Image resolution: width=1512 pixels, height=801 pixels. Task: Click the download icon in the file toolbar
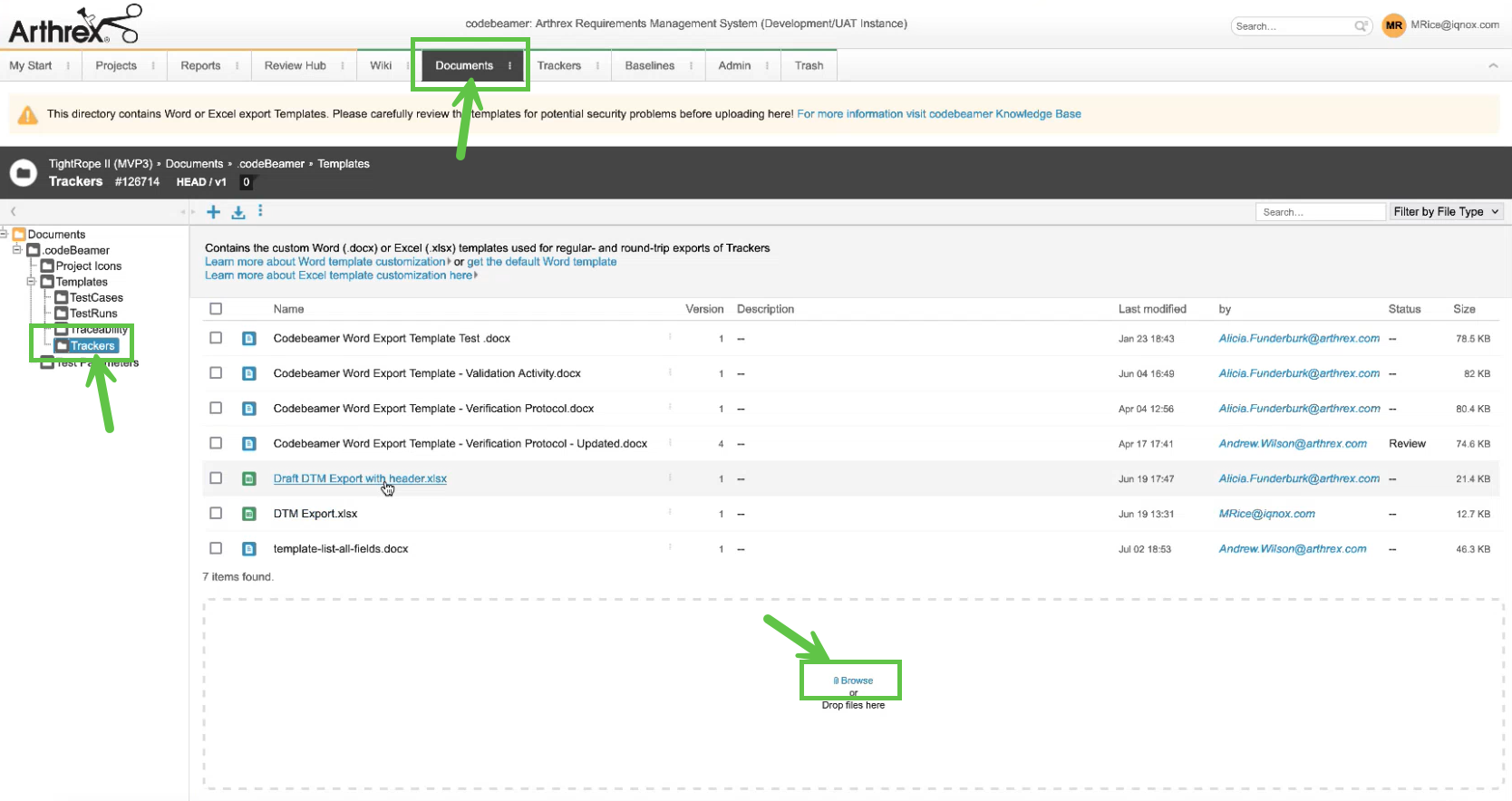(238, 212)
